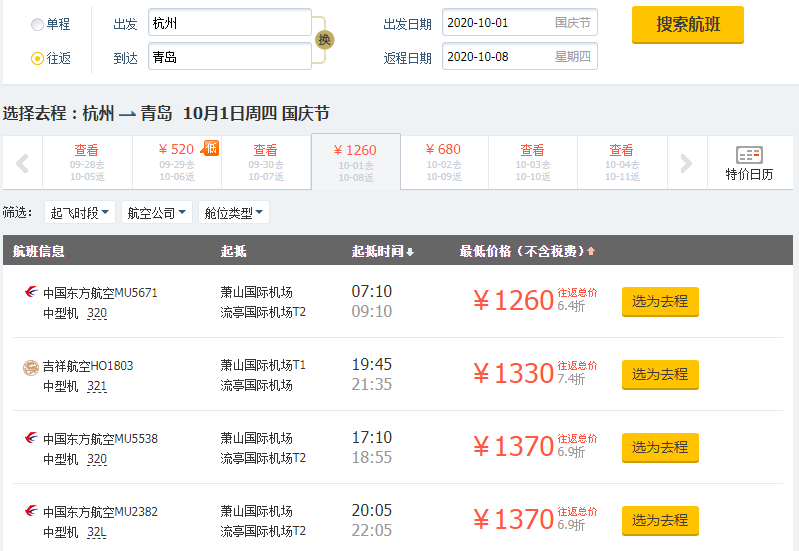This screenshot has height=551, width=799.
Task: Select the 往返 round-trip radio button
Action: [37, 58]
